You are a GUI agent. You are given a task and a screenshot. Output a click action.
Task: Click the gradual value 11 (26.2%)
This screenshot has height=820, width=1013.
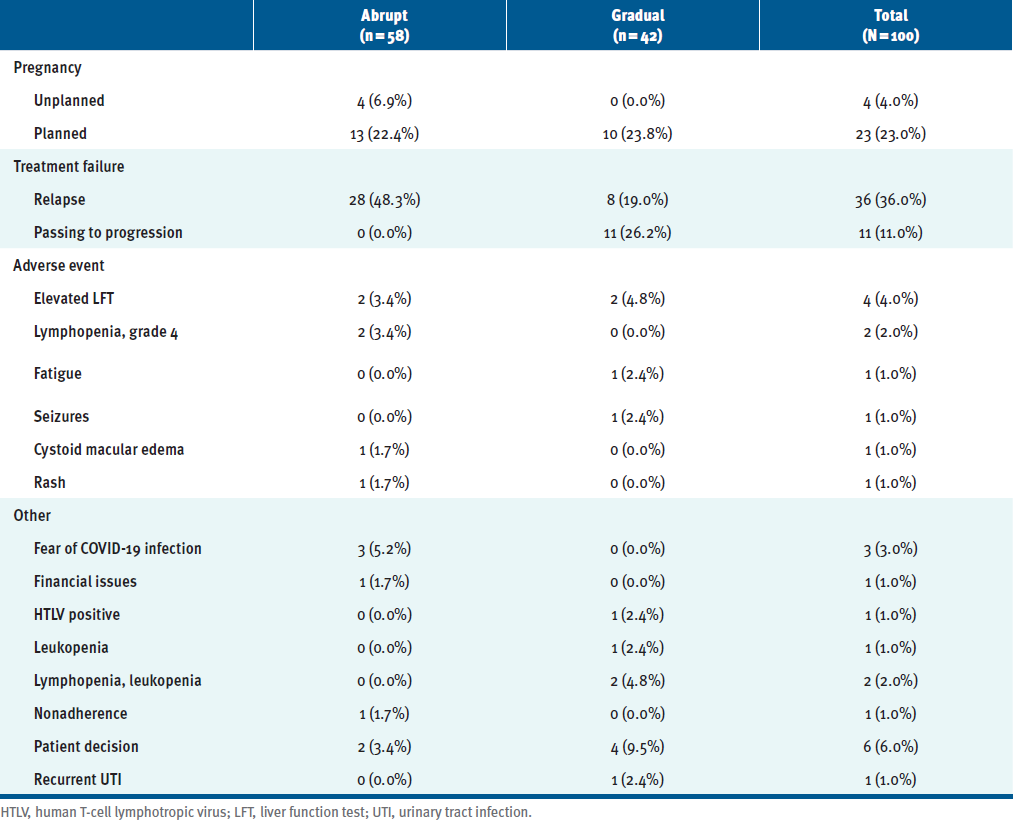tap(638, 233)
